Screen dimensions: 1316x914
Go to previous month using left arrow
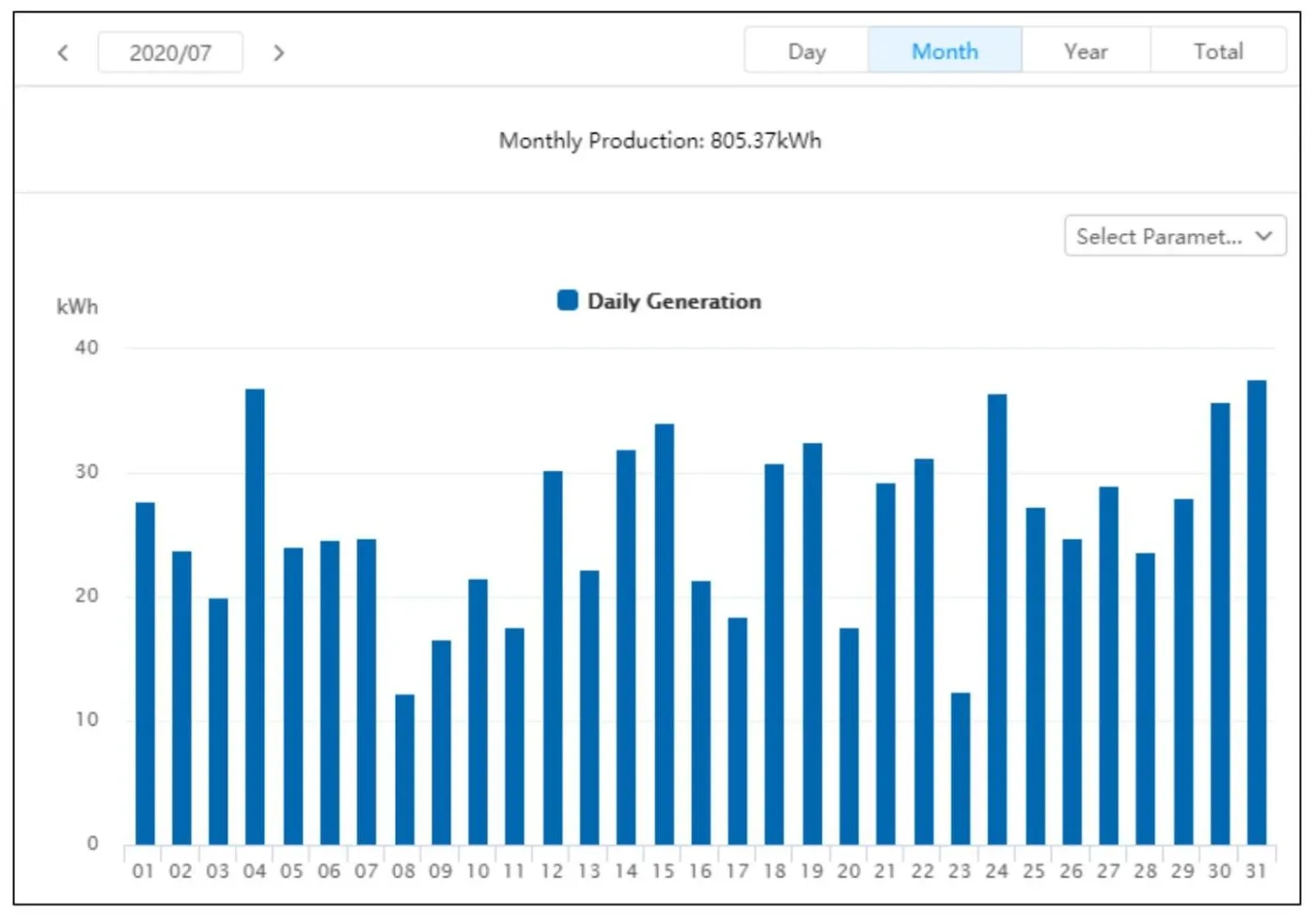(x=63, y=53)
